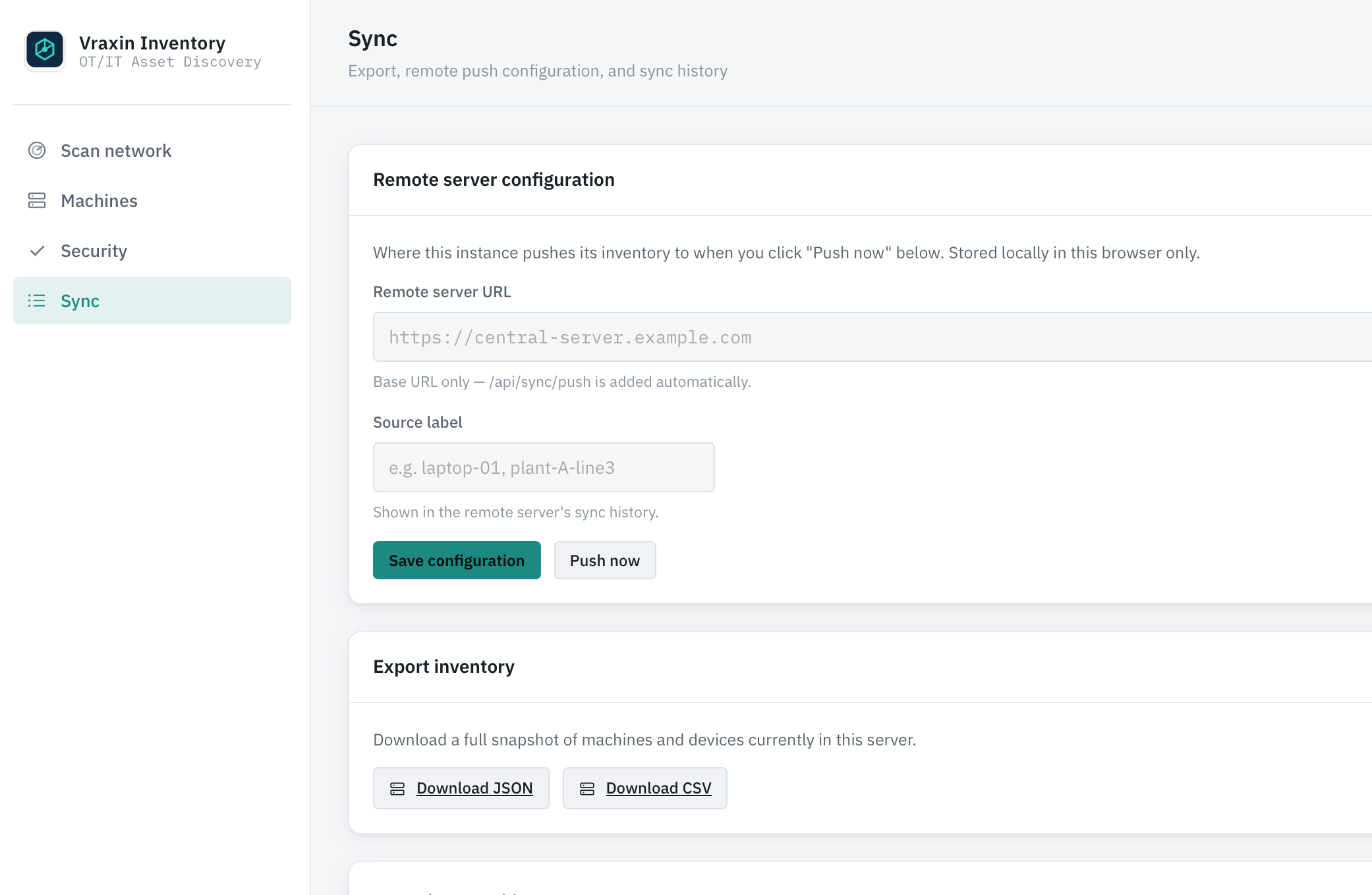Click the Sync page heading
The image size is (1372, 895).
[x=373, y=39]
